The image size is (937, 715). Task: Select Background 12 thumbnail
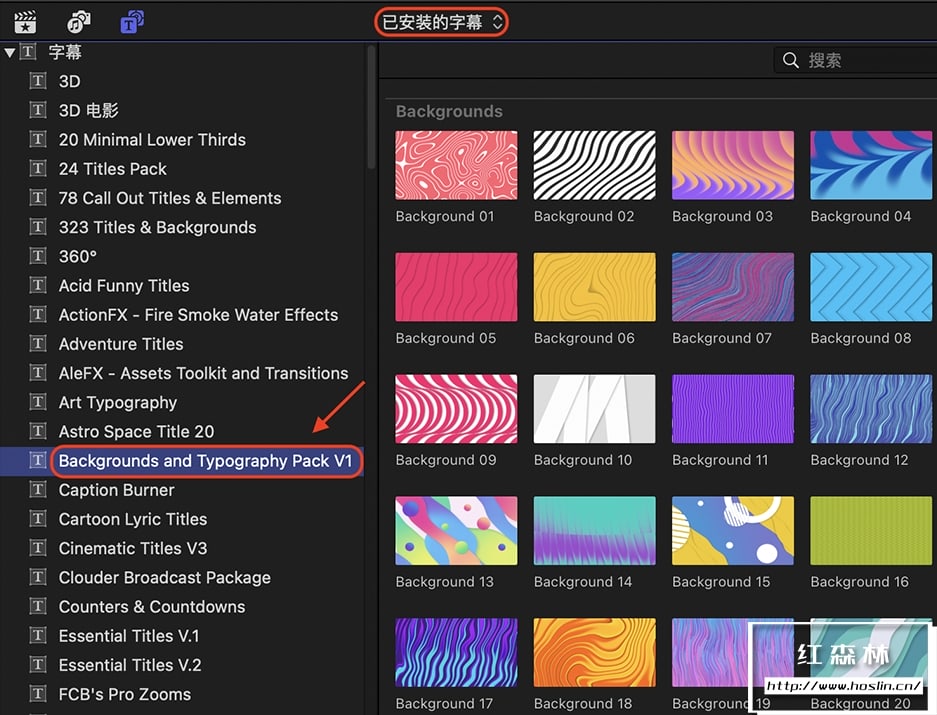point(871,409)
